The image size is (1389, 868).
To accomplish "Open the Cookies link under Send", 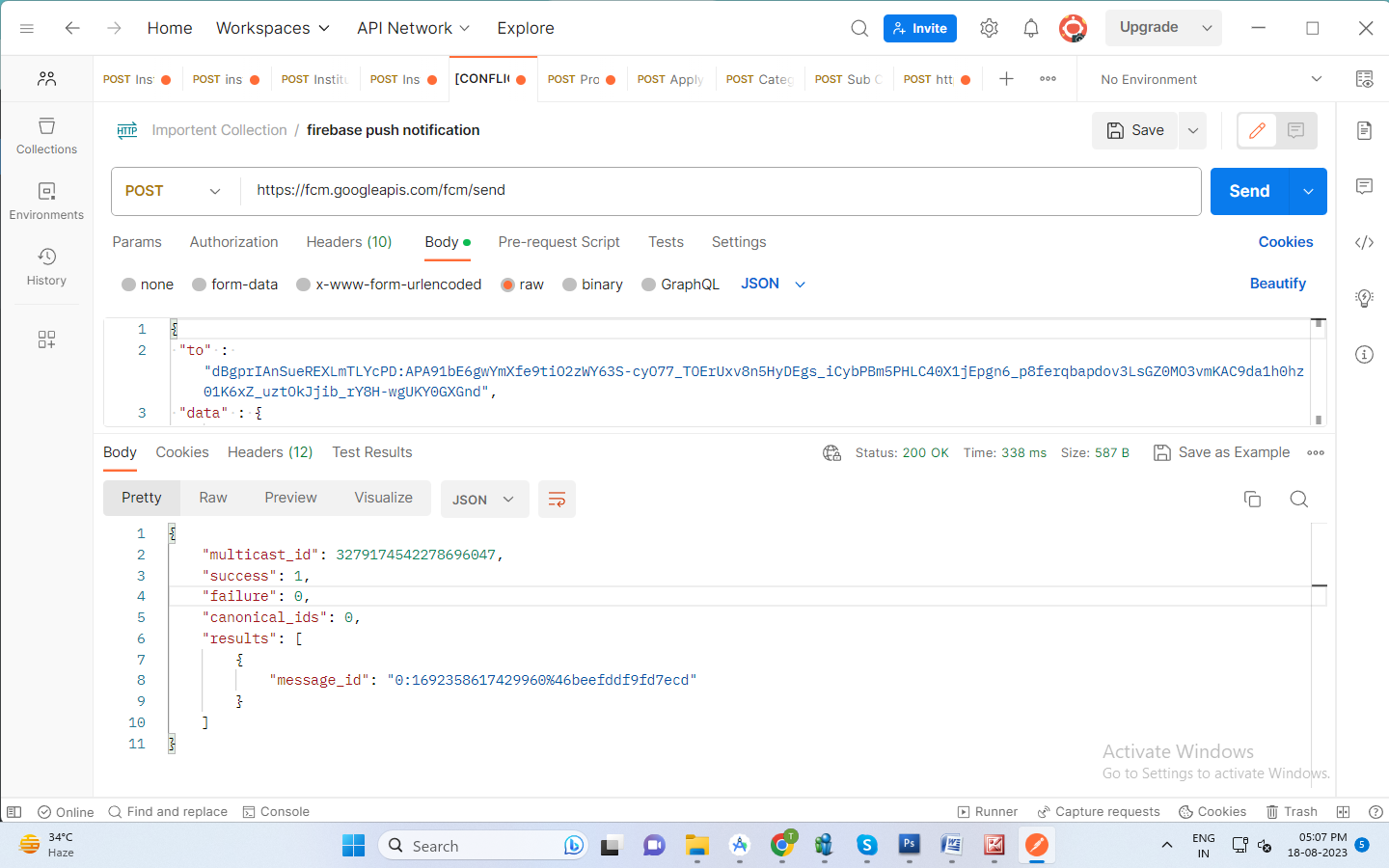I will point(1286,242).
